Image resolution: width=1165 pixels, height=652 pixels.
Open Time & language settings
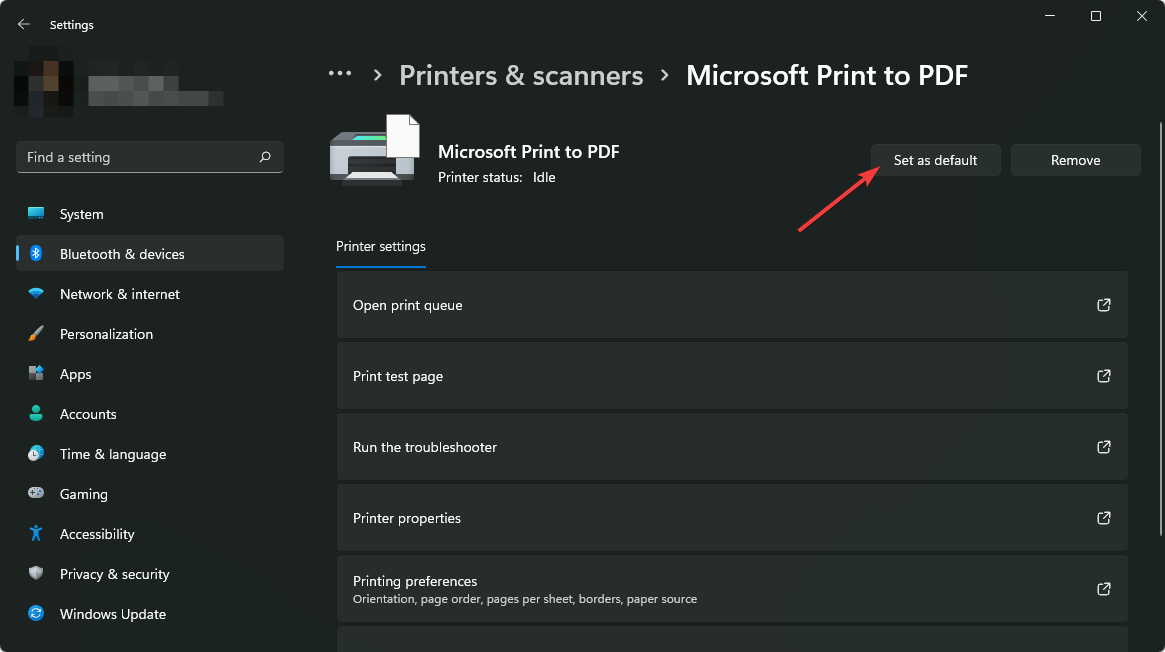point(112,454)
